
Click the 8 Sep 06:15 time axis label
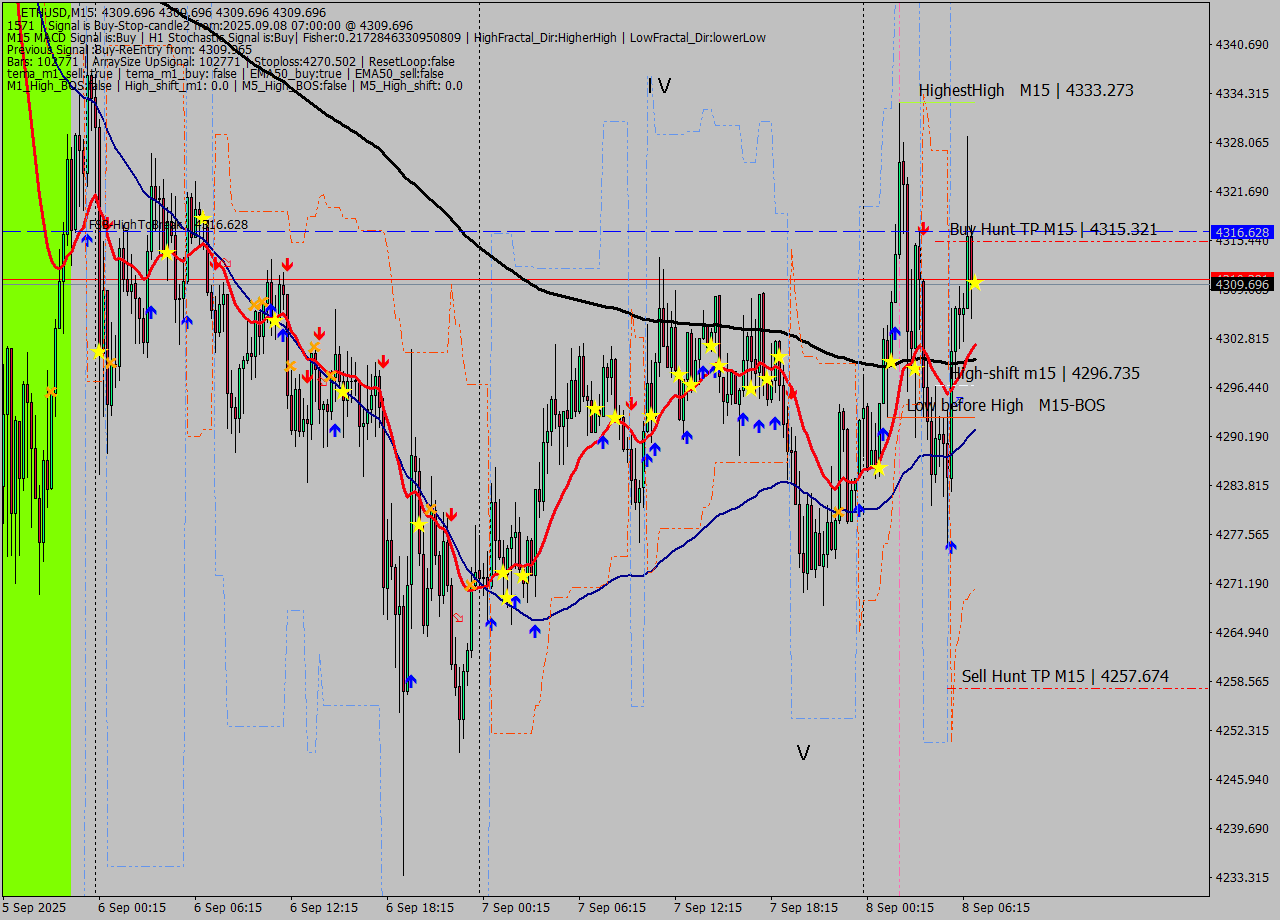point(995,907)
